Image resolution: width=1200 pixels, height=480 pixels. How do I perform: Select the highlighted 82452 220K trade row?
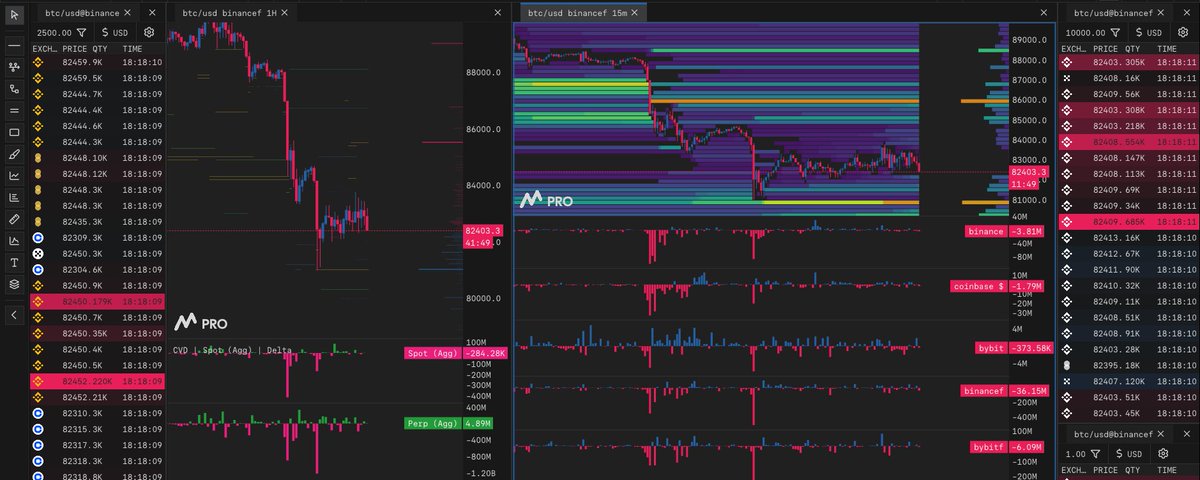point(98,382)
